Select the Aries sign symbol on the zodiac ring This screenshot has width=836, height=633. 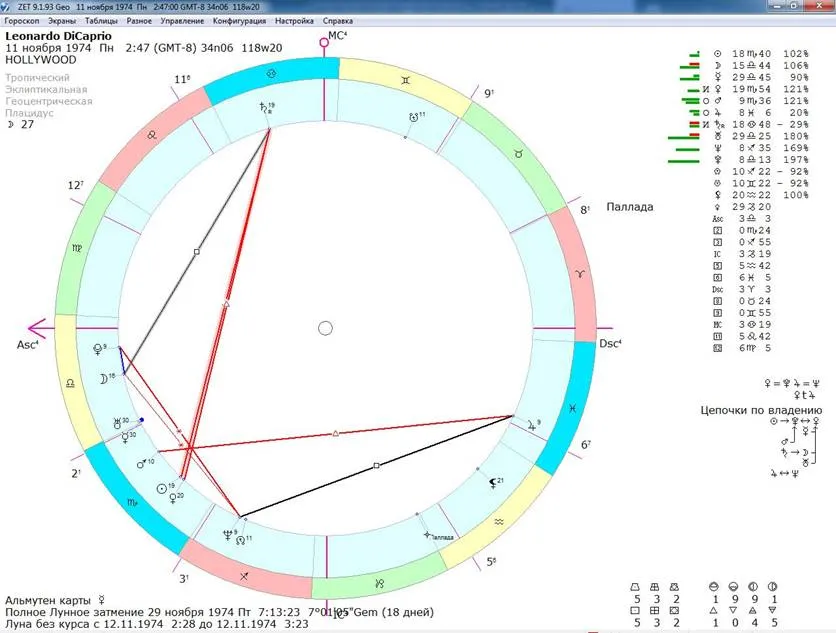(x=578, y=272)
